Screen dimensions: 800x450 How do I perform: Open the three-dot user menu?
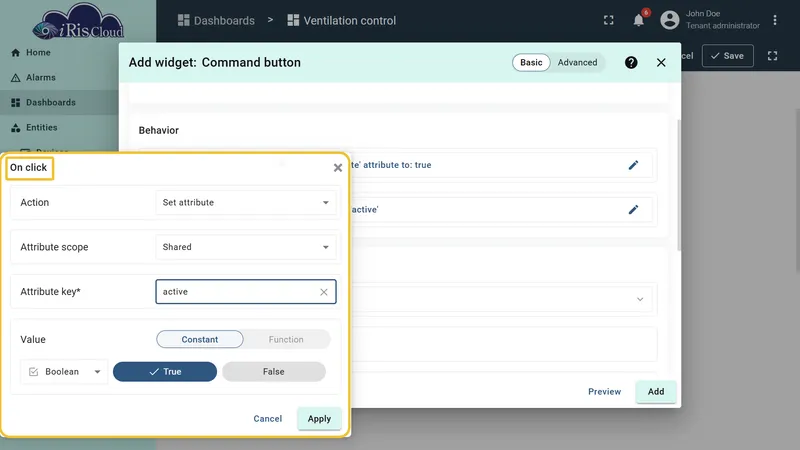(775, 20)
